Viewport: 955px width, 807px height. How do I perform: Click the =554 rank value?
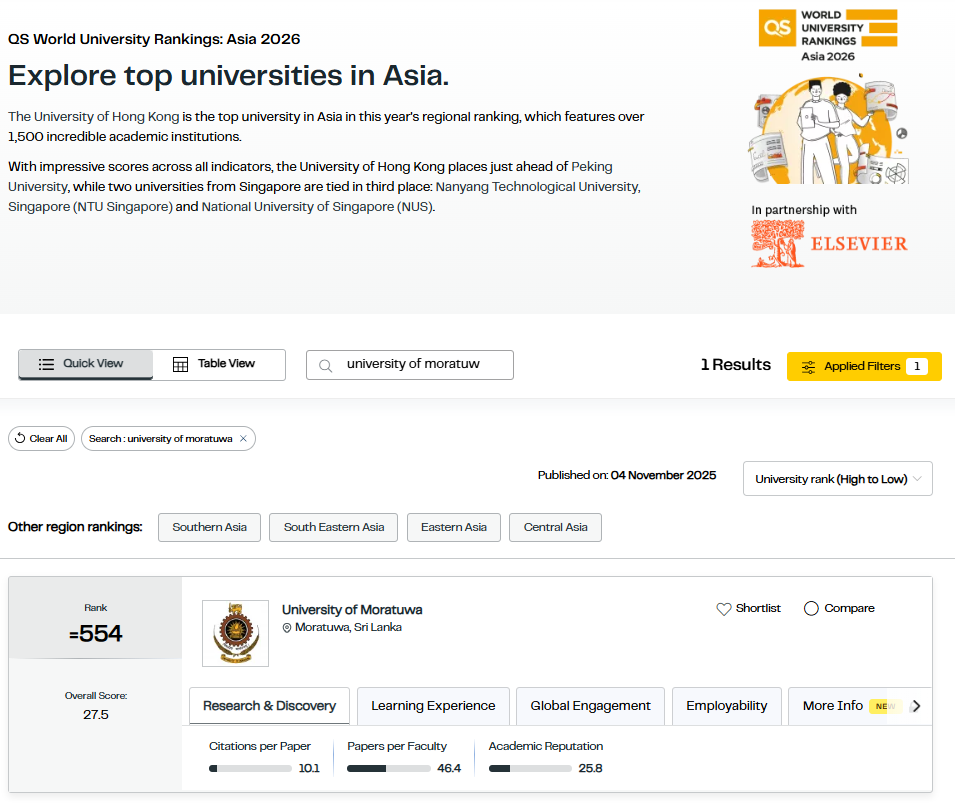click(96, 634)
